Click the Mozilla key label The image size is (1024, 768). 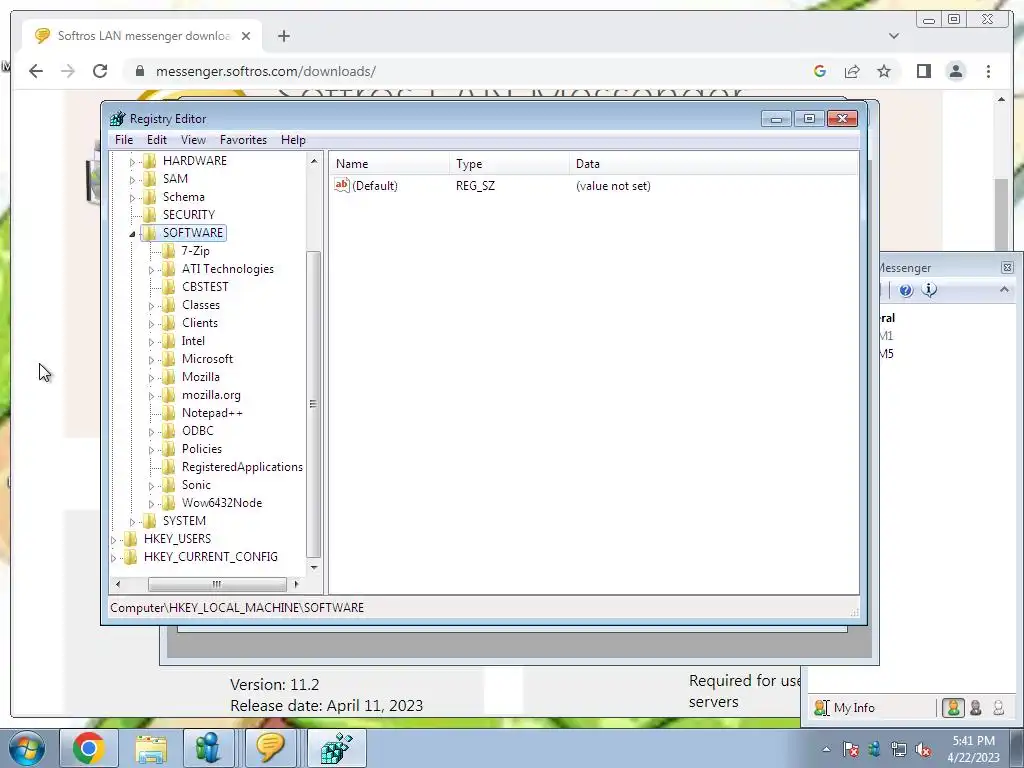tap(200, 377)
